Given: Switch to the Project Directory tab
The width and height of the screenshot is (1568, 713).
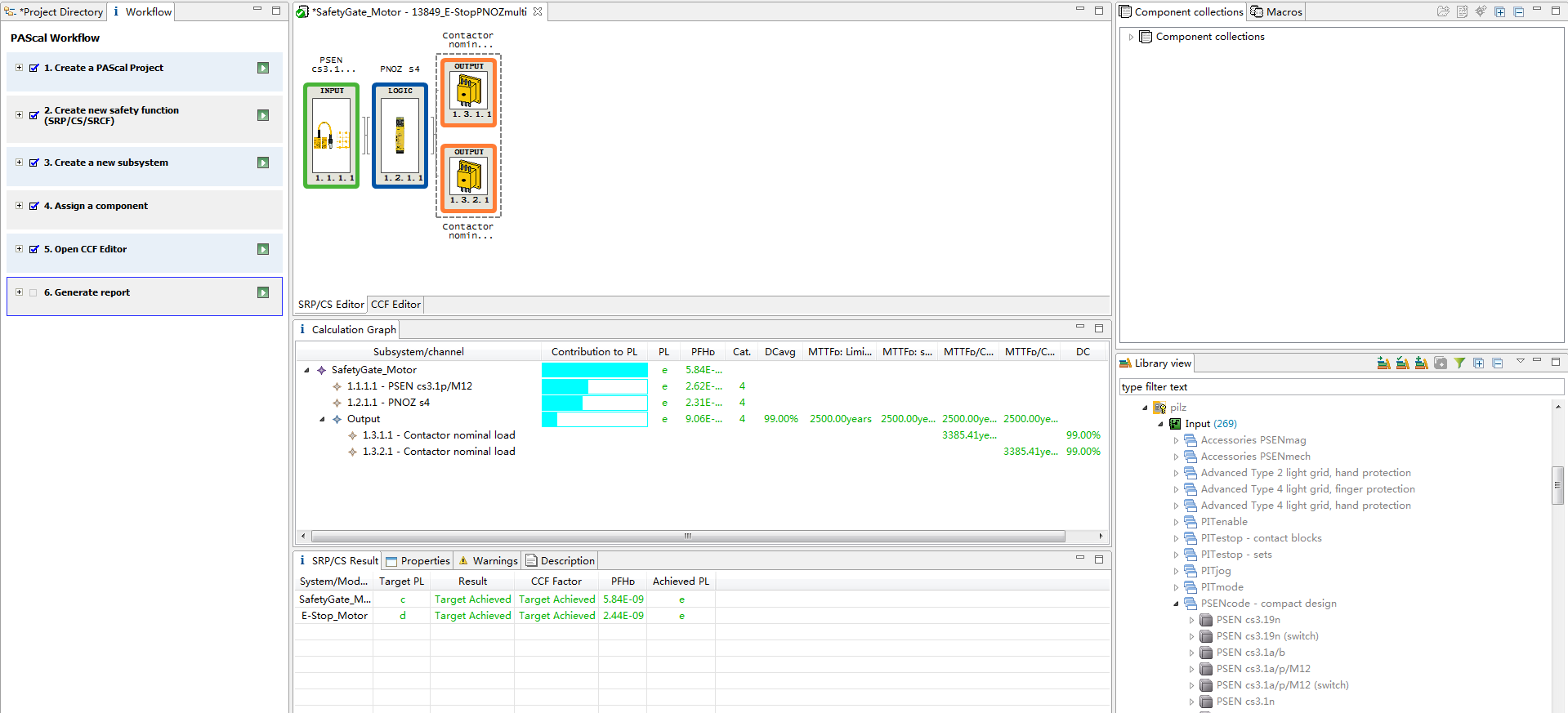Looking at the screenshot, I should click(55, 11).
